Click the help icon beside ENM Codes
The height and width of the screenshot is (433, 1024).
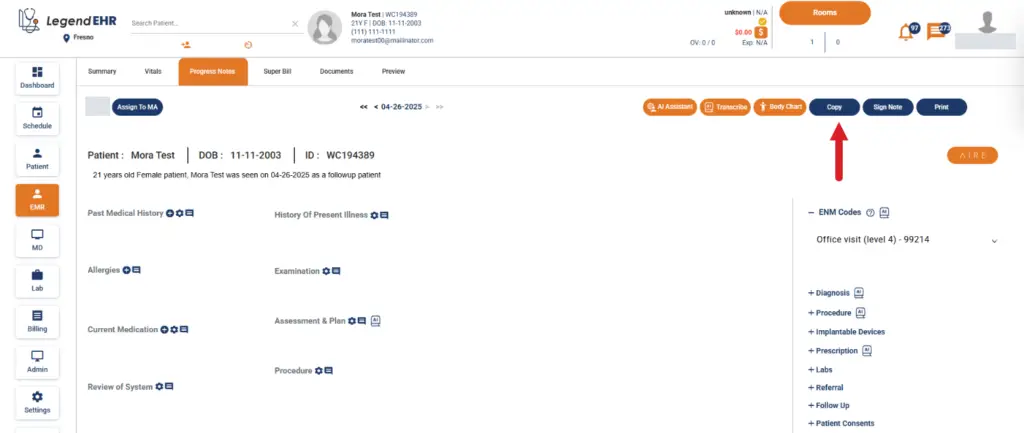pyautogui.click(x=870, y=213)
